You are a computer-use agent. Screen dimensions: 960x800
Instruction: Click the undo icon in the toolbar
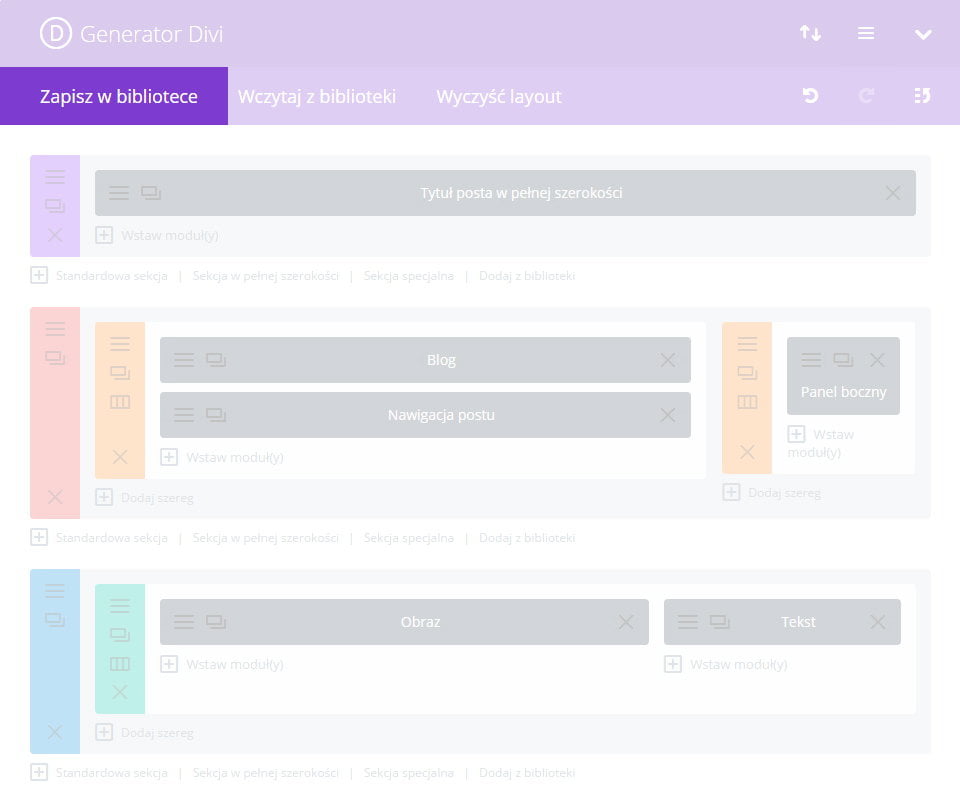pyautogui.click(x=810, y=96)
